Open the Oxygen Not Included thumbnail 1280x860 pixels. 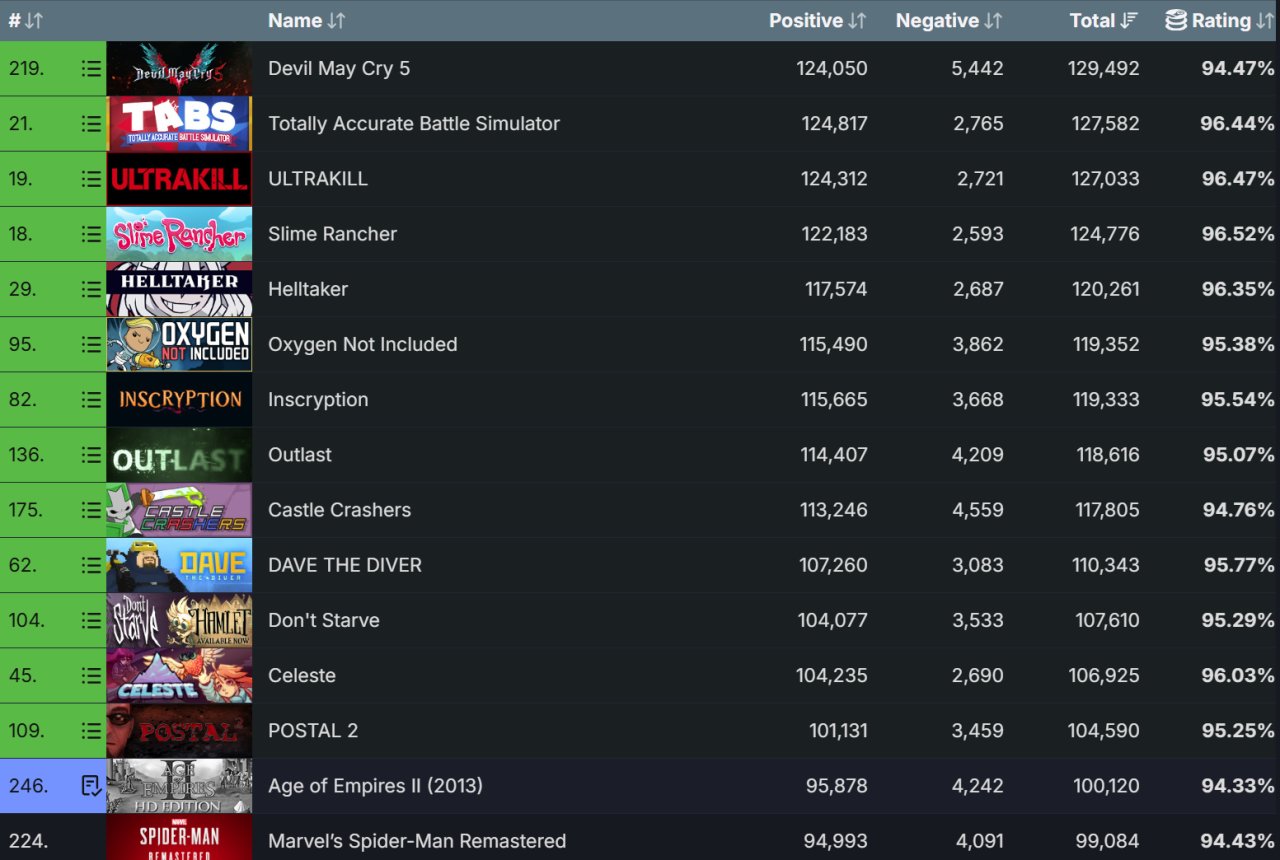[x=179, y=344]
